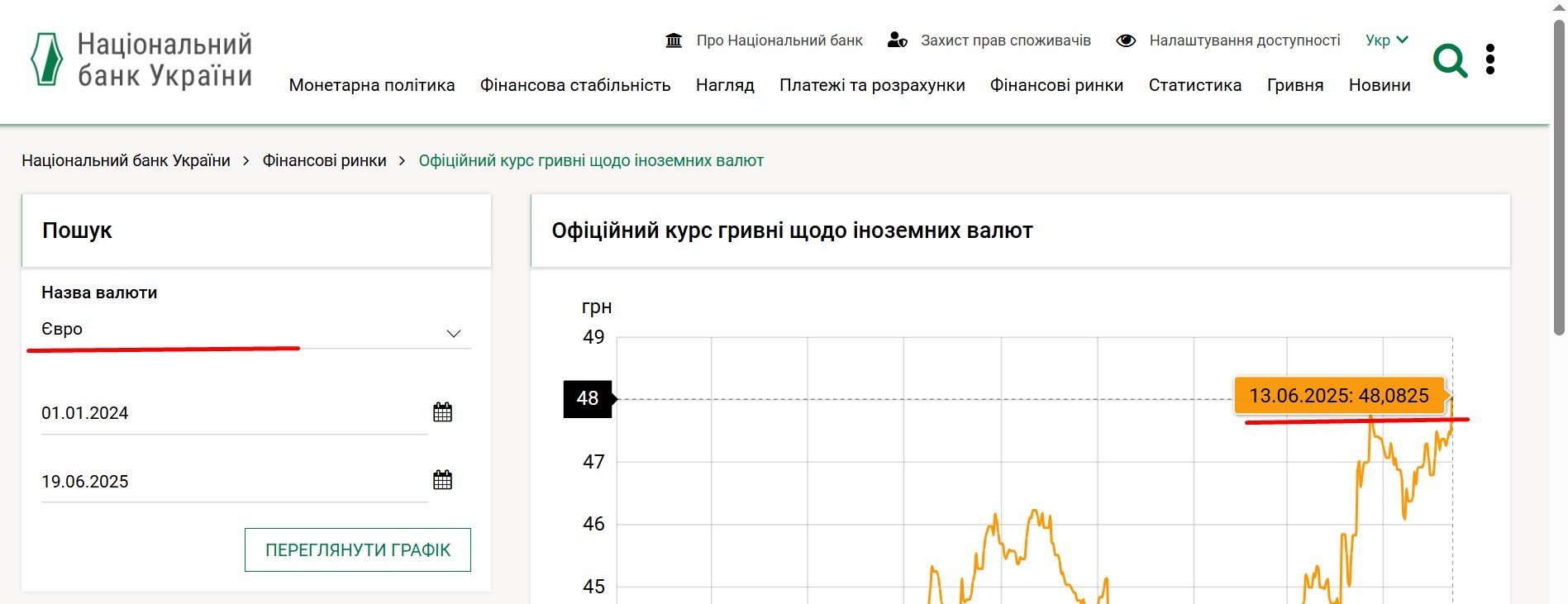This screenshot has width=1568, height=604.
Task: Open the Монетарна політика menu
Action: [x=372, y=85]
